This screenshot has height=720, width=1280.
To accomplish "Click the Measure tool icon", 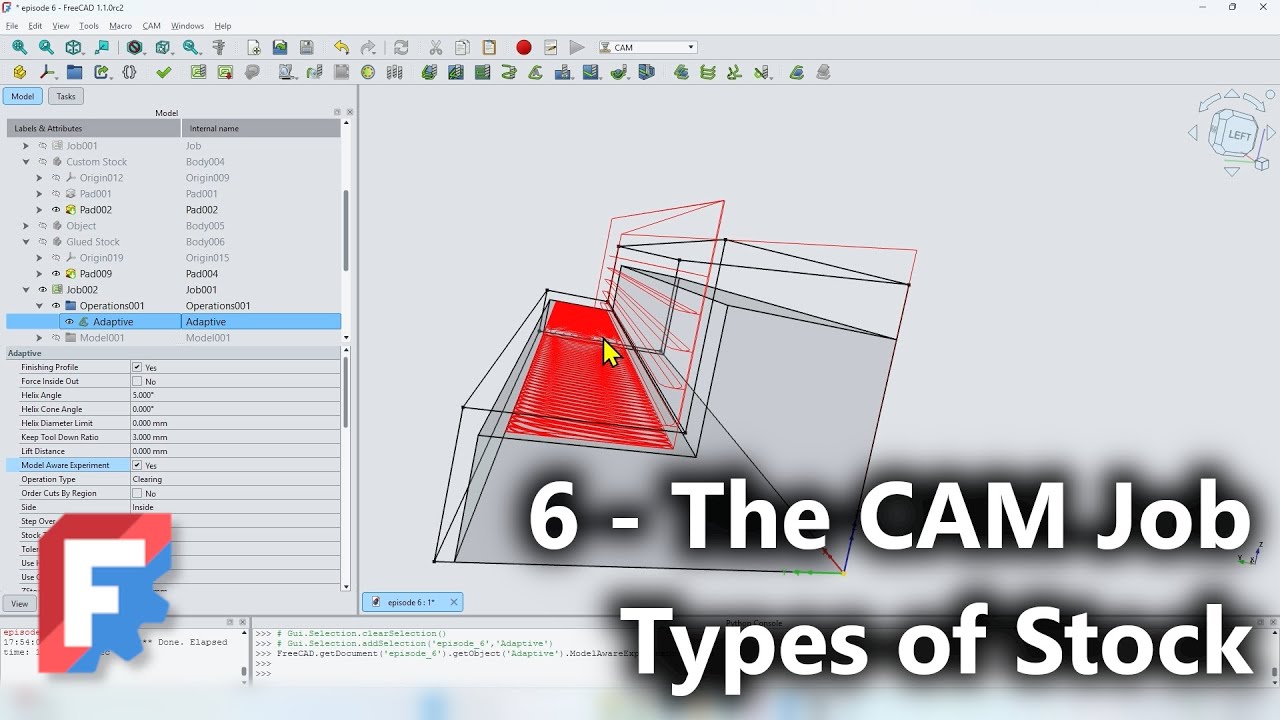I will pyautogui.click(x=218, y=47).
